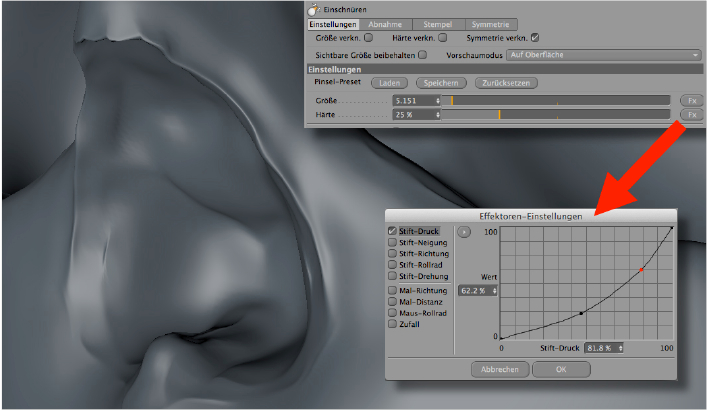Viewport: 709px width, 410px height.
Task: Enable the Zufall effector checkbox
Action: [391, 325]
